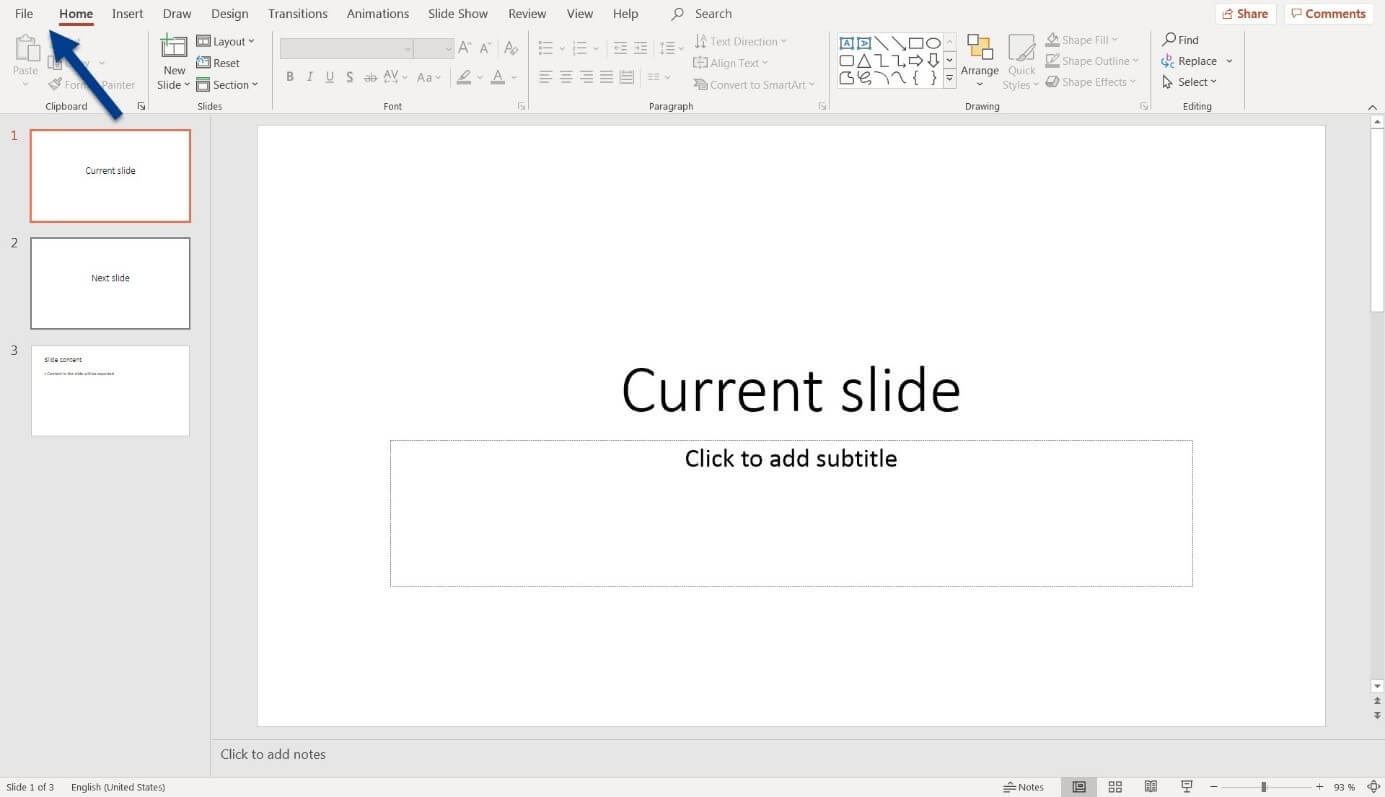Click the New Slide icon
Image resolution: width=1385 pixels, height=797 pixels.
coord(174,48)
